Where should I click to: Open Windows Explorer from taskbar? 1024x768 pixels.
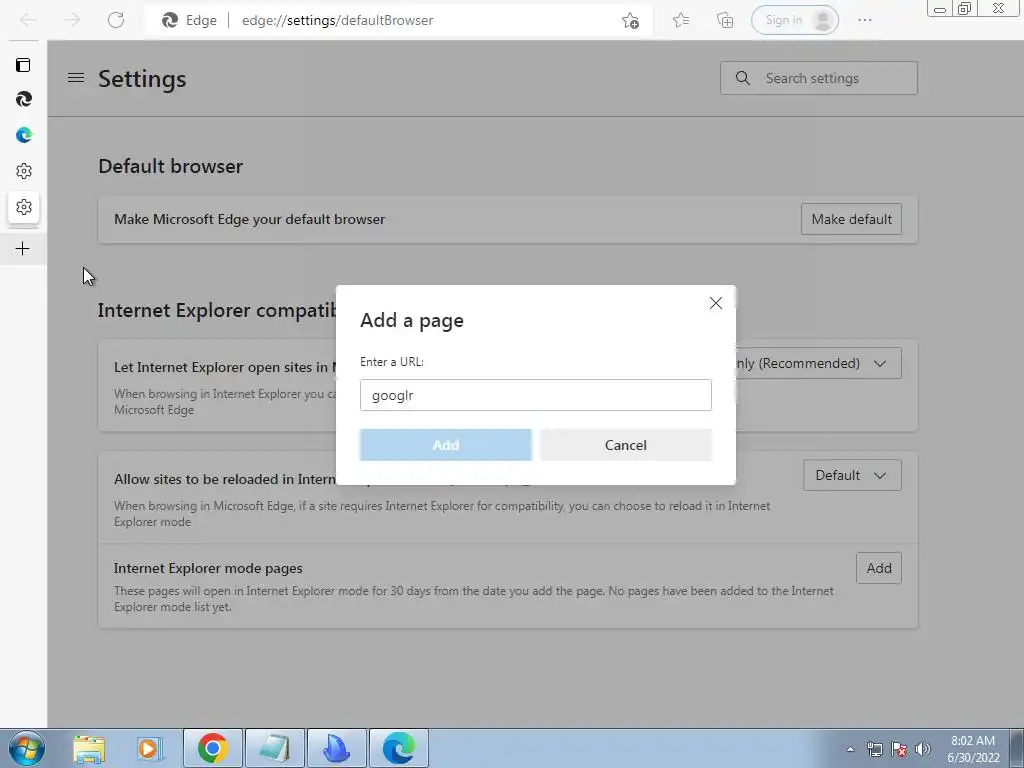tap(89, 748)
